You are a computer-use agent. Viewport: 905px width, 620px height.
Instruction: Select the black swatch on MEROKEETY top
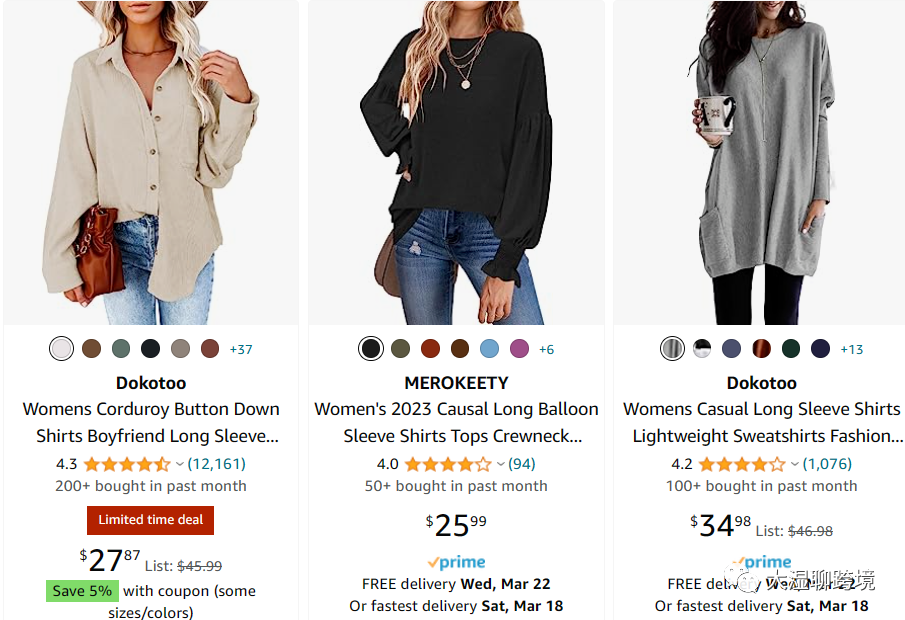(x=371, y=349)
